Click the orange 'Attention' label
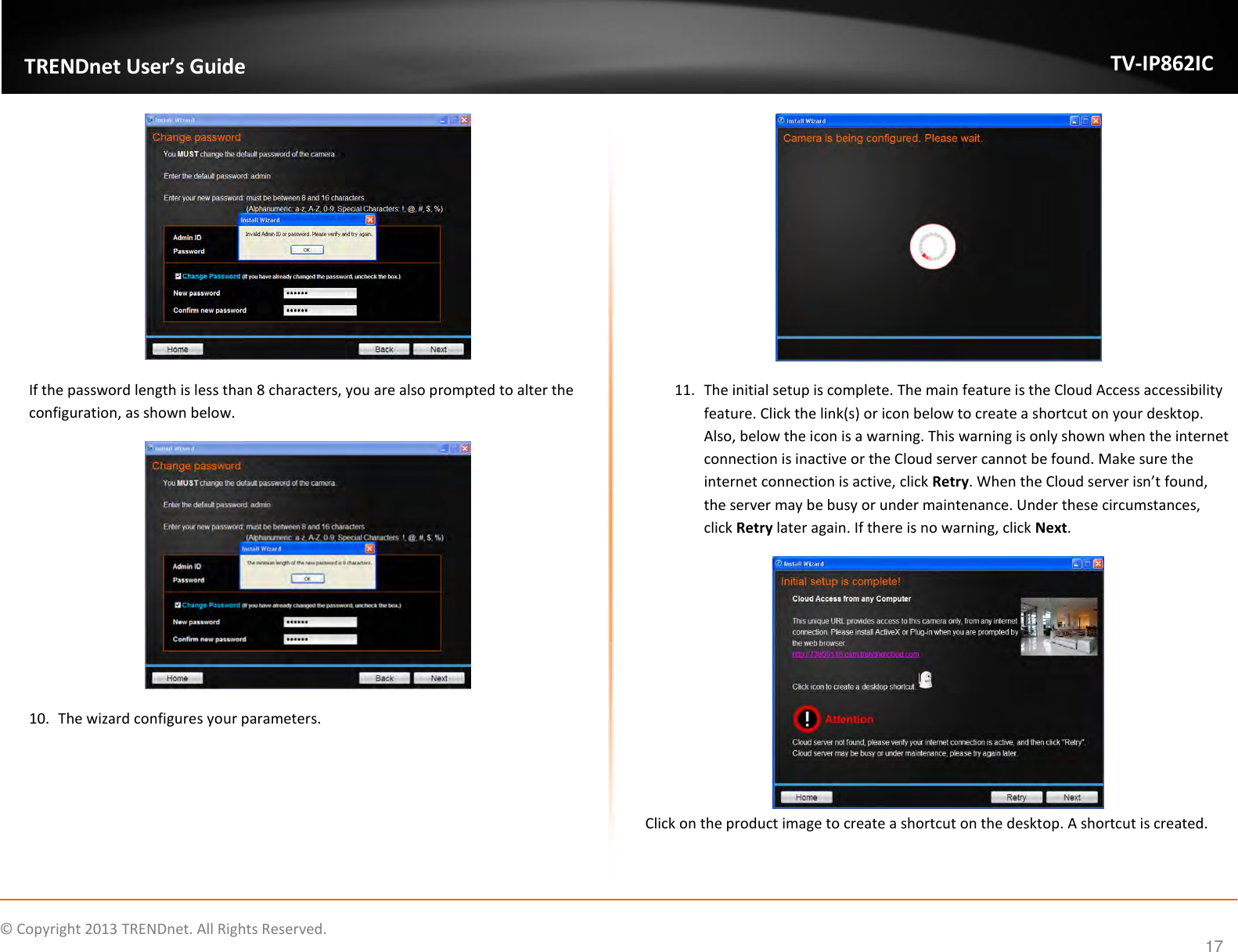 pos(849,720)
